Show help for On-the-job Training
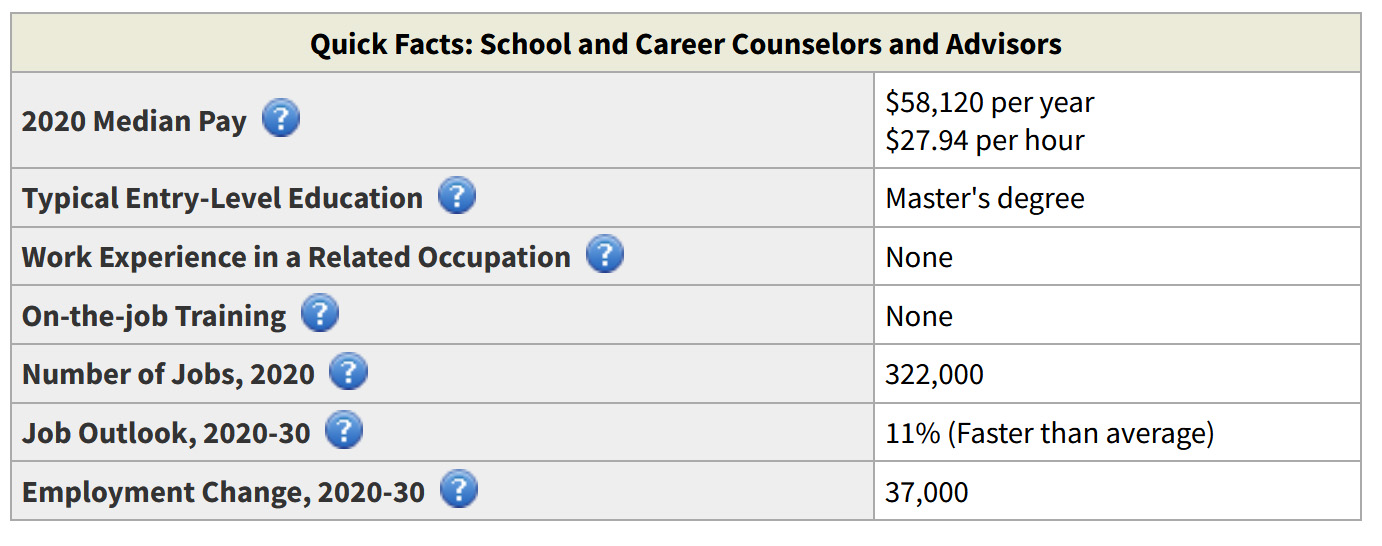The height and width of the screenshot is (546, 1382). 320,314
